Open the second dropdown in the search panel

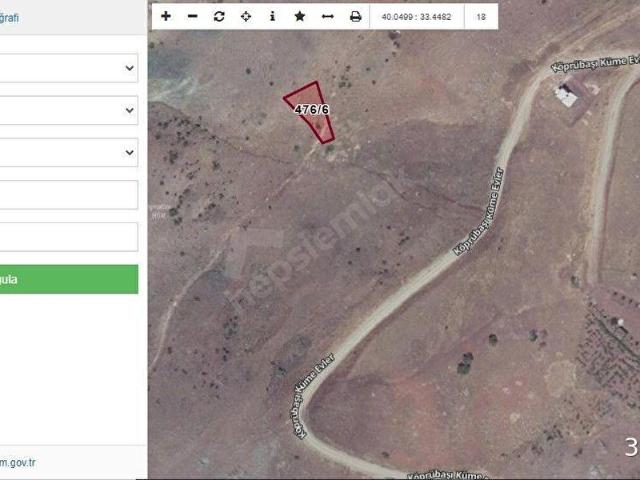[x=68, y=110]
